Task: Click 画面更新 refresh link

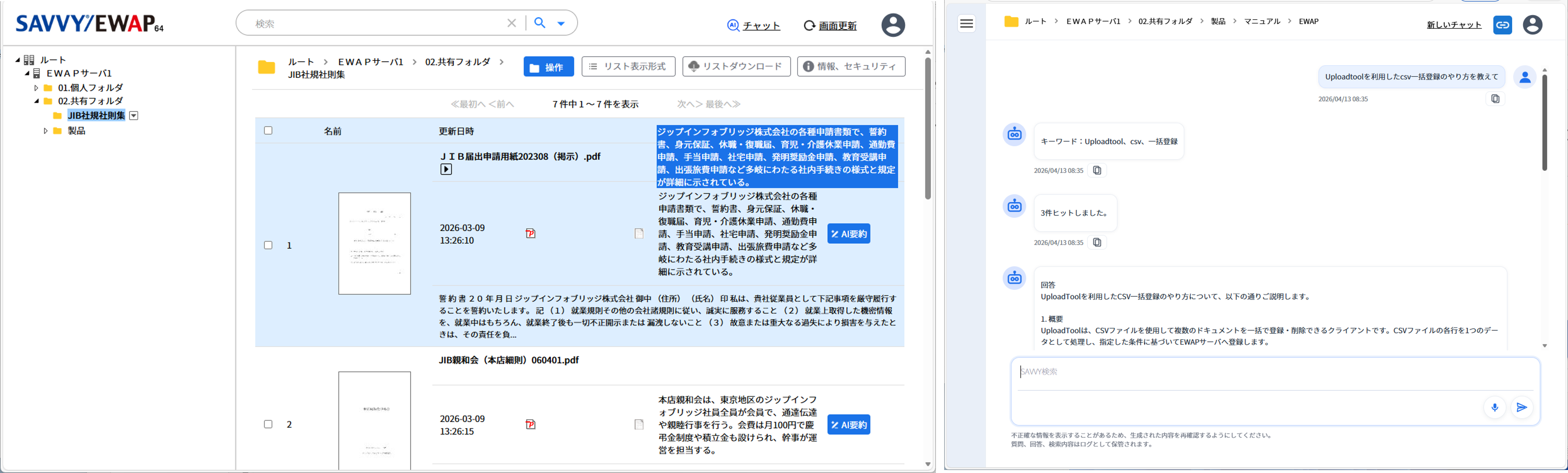Action: [x=830, y=26]
